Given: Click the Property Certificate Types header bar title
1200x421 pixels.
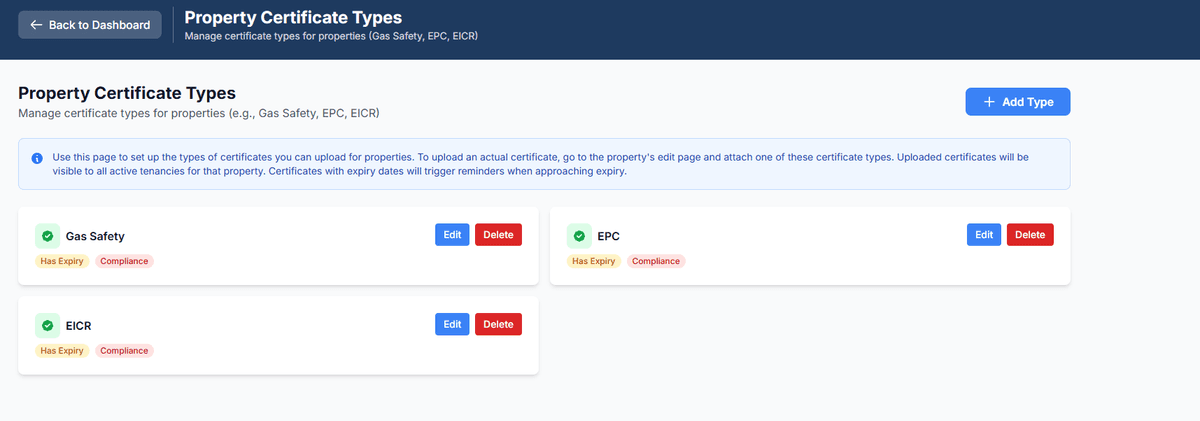Looking at the screenshot, I should [x=293, y=18].
